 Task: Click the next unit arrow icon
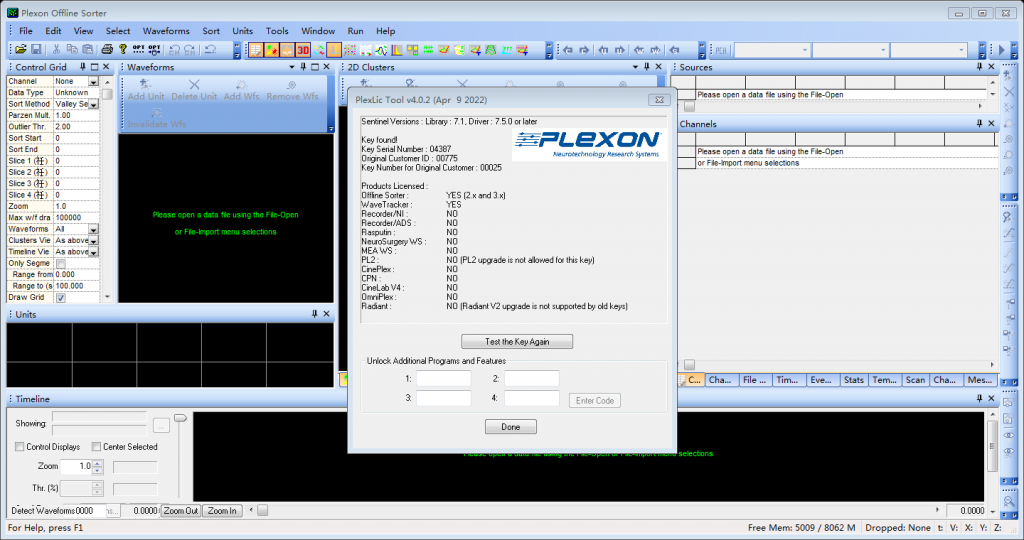620,50
